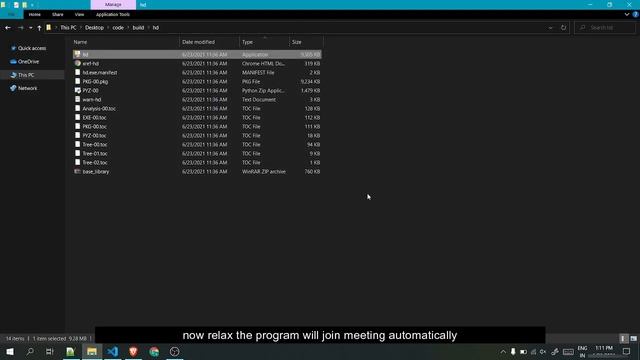Open Brave browser from the taskbar
Screen dimensions: 640x360
pos(133,351)
